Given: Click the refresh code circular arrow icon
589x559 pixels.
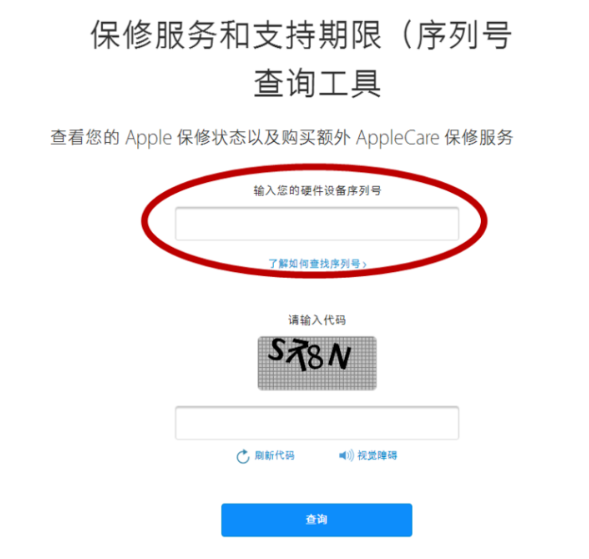Looking at the screenshot, I should 243,456.
